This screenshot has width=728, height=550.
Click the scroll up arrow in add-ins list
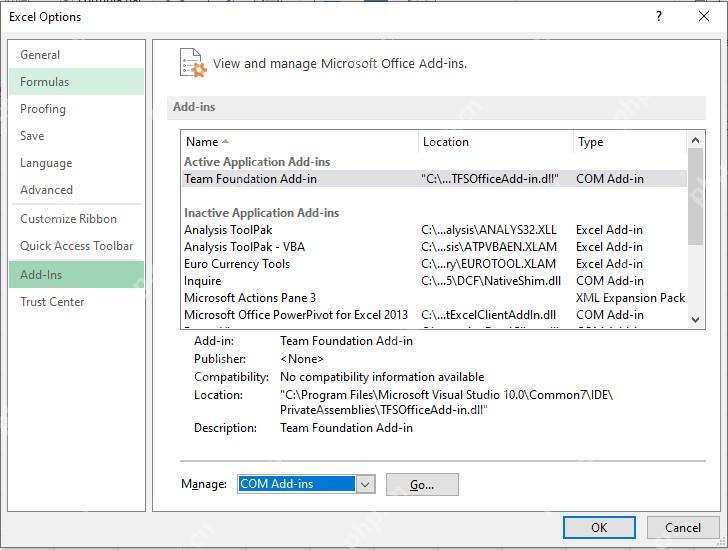[x=695, y=140]
